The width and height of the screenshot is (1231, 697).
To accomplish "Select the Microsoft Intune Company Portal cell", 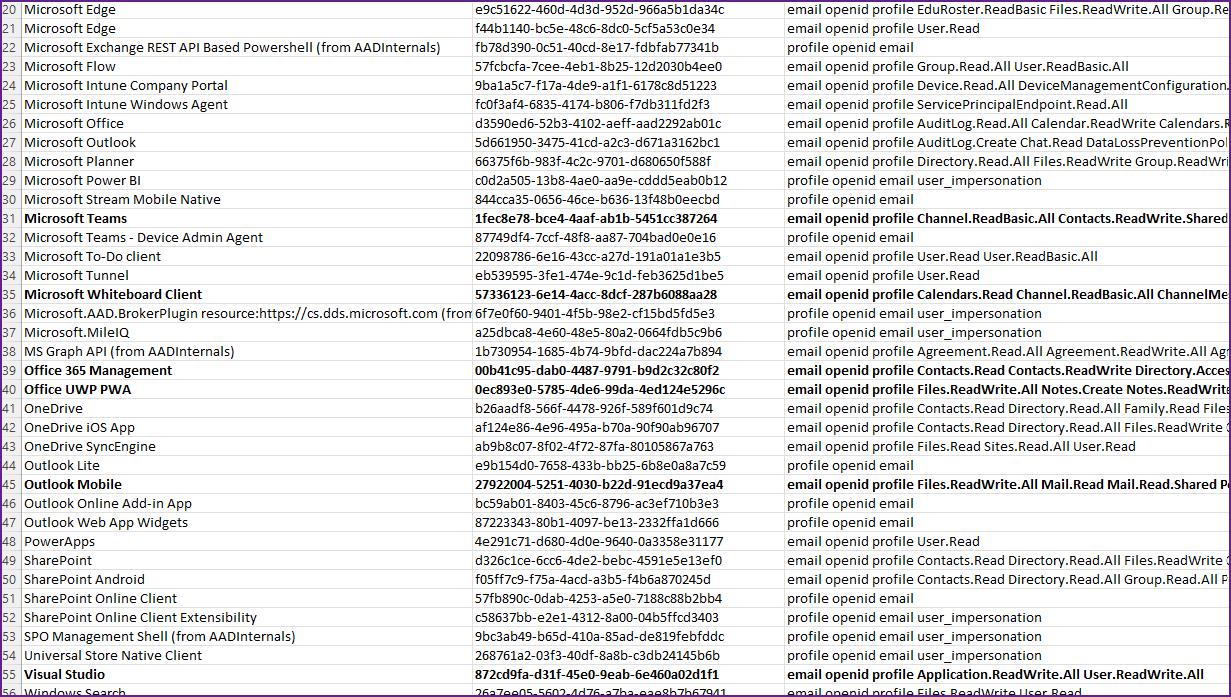I will (247, 86).
